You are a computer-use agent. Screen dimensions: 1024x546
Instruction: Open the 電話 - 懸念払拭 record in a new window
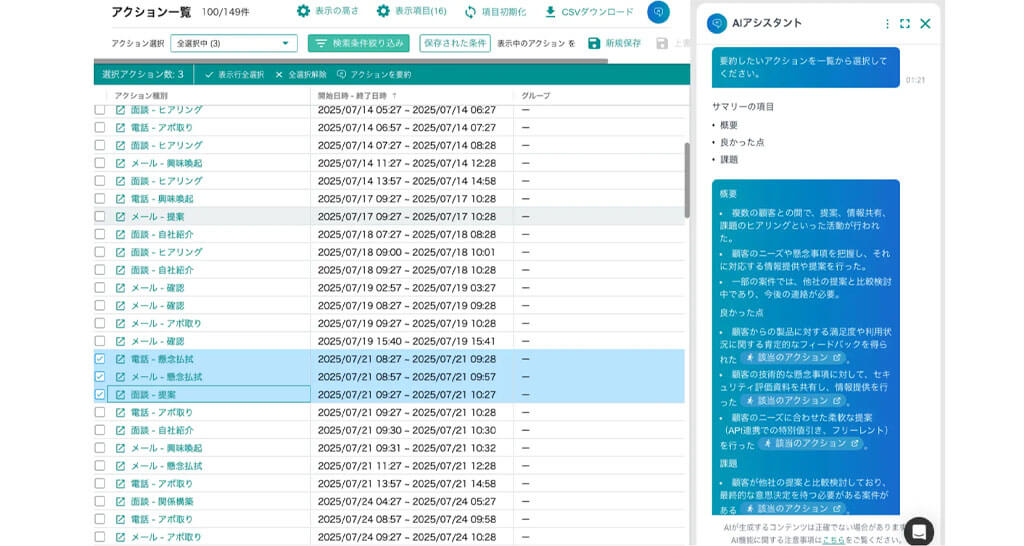120,359
